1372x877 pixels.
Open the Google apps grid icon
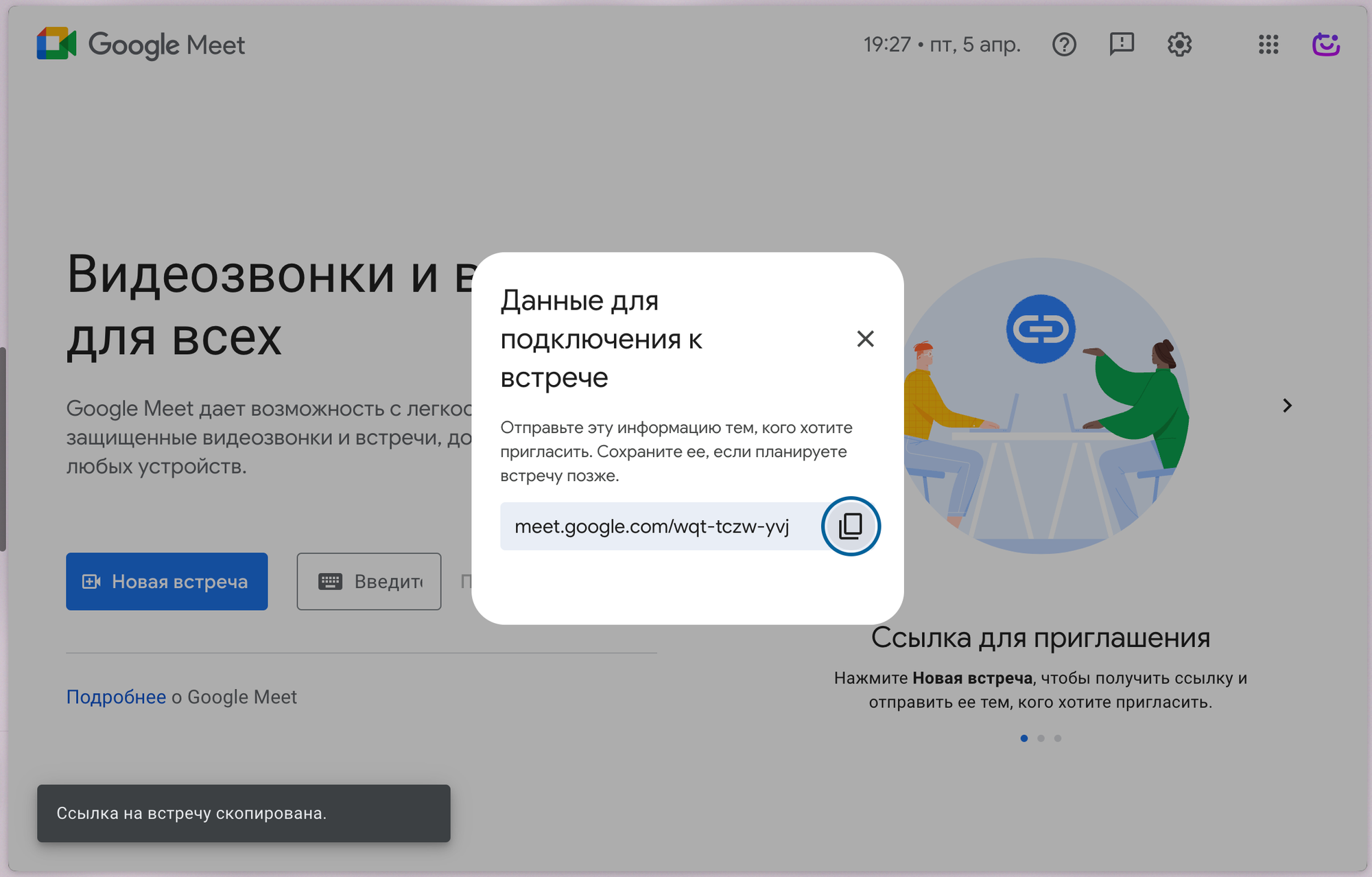[x=1268, y=45]
